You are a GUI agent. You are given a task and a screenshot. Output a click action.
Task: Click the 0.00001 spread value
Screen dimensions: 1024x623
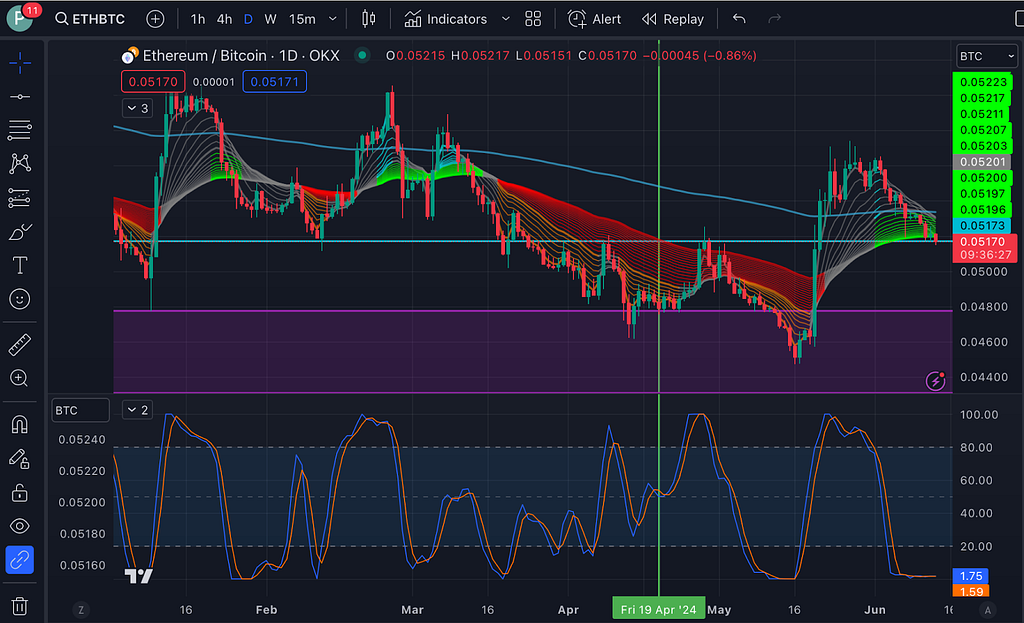pos(214,82)
